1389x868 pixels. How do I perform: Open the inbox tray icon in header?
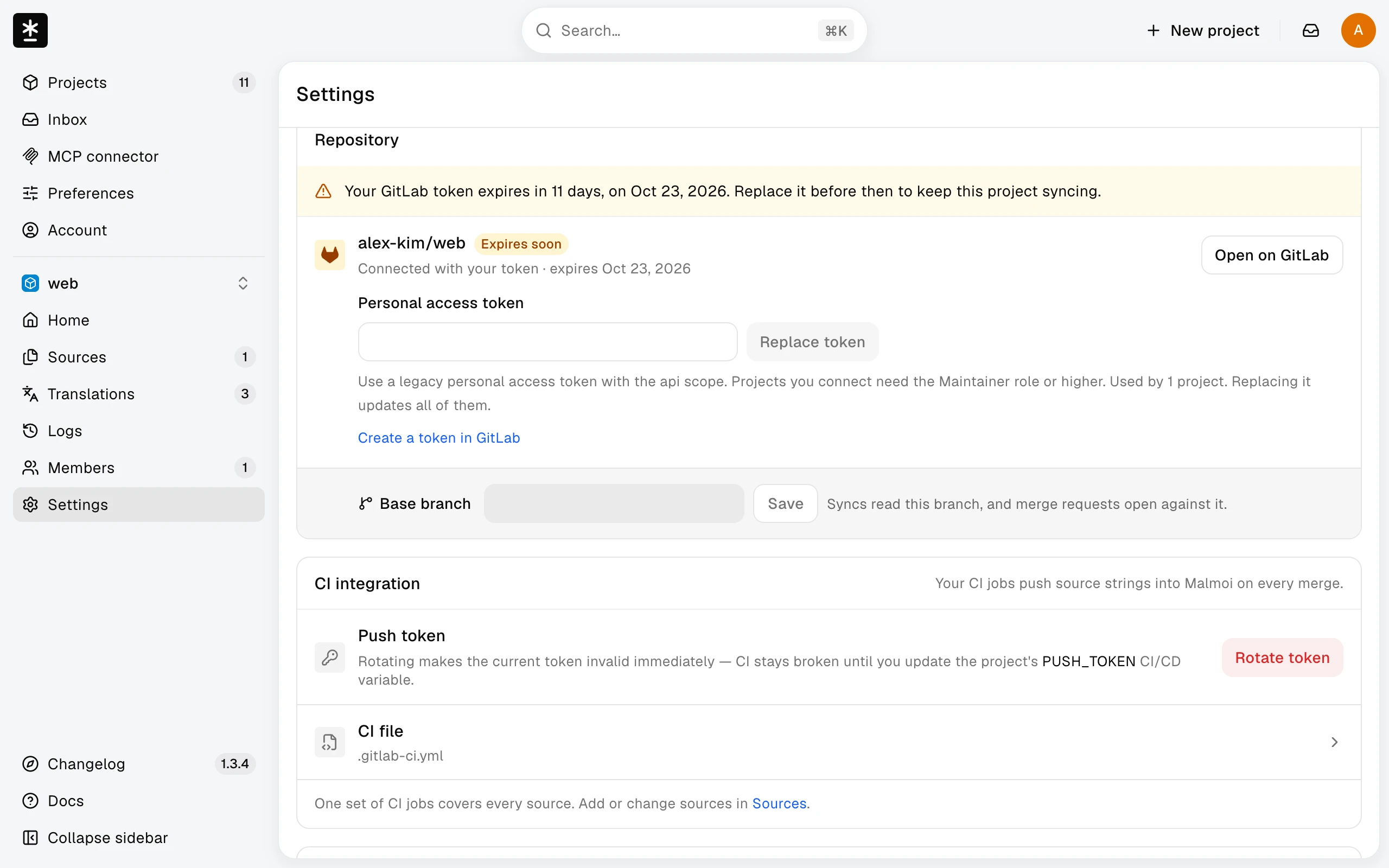pos(1310,30)
